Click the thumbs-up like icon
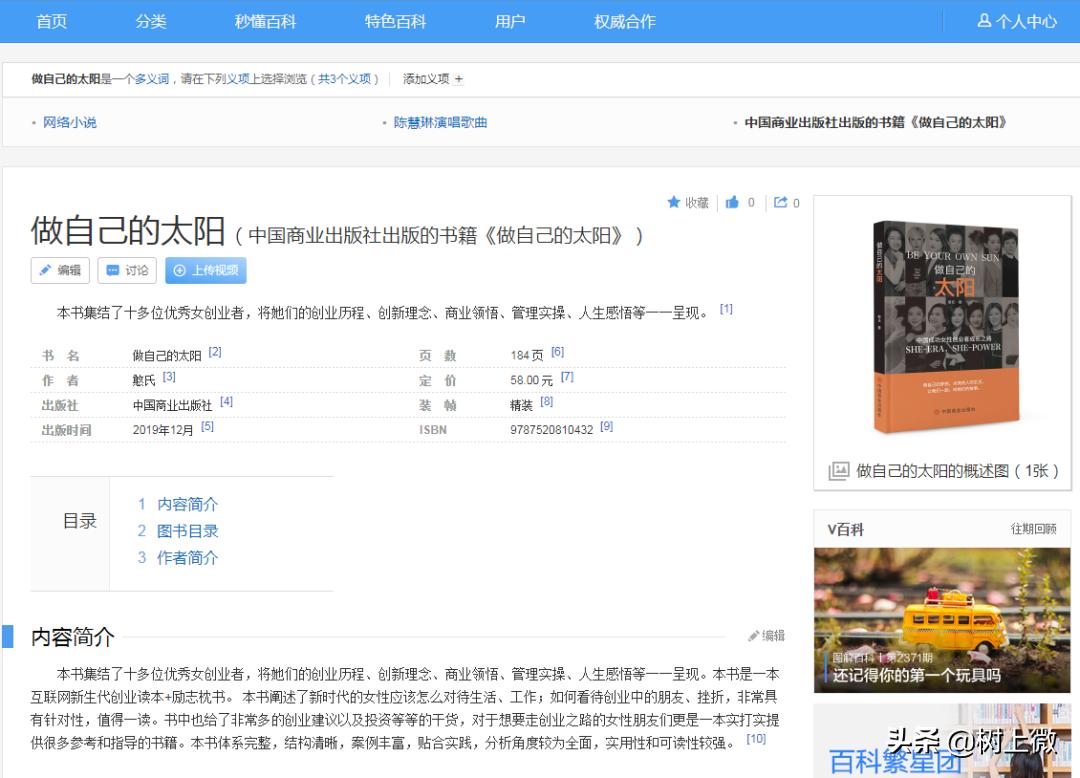The width and height of the screenshot is (1080, 778). 730,202
